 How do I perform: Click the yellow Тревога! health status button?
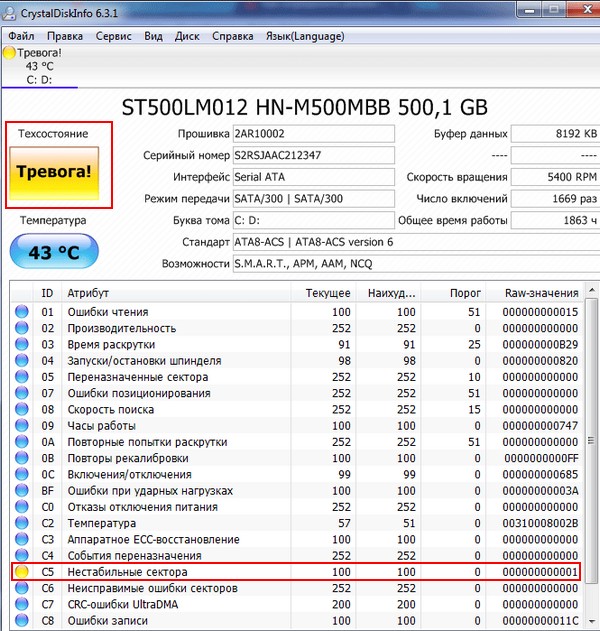click(53, 172)
